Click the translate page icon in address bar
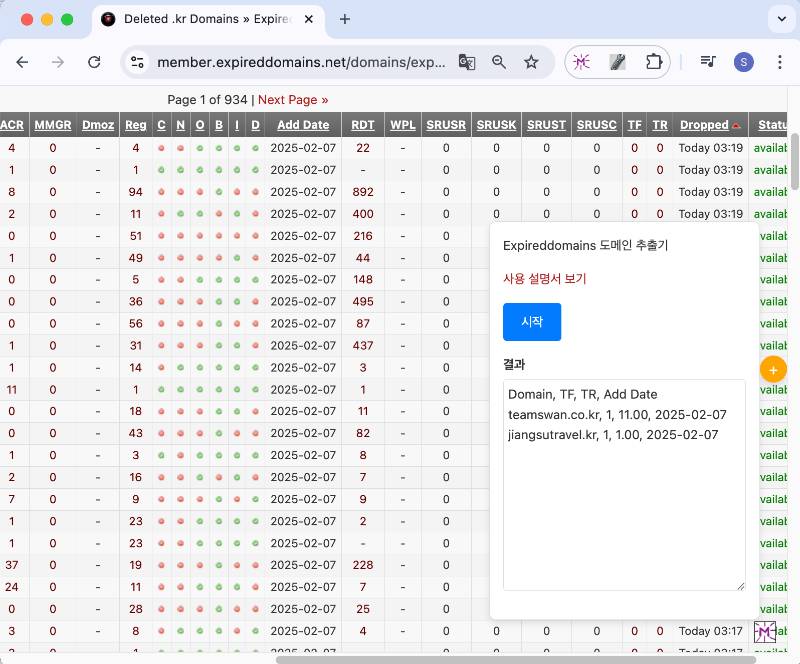Screen dimensions: 800x664 pos(467,62)
